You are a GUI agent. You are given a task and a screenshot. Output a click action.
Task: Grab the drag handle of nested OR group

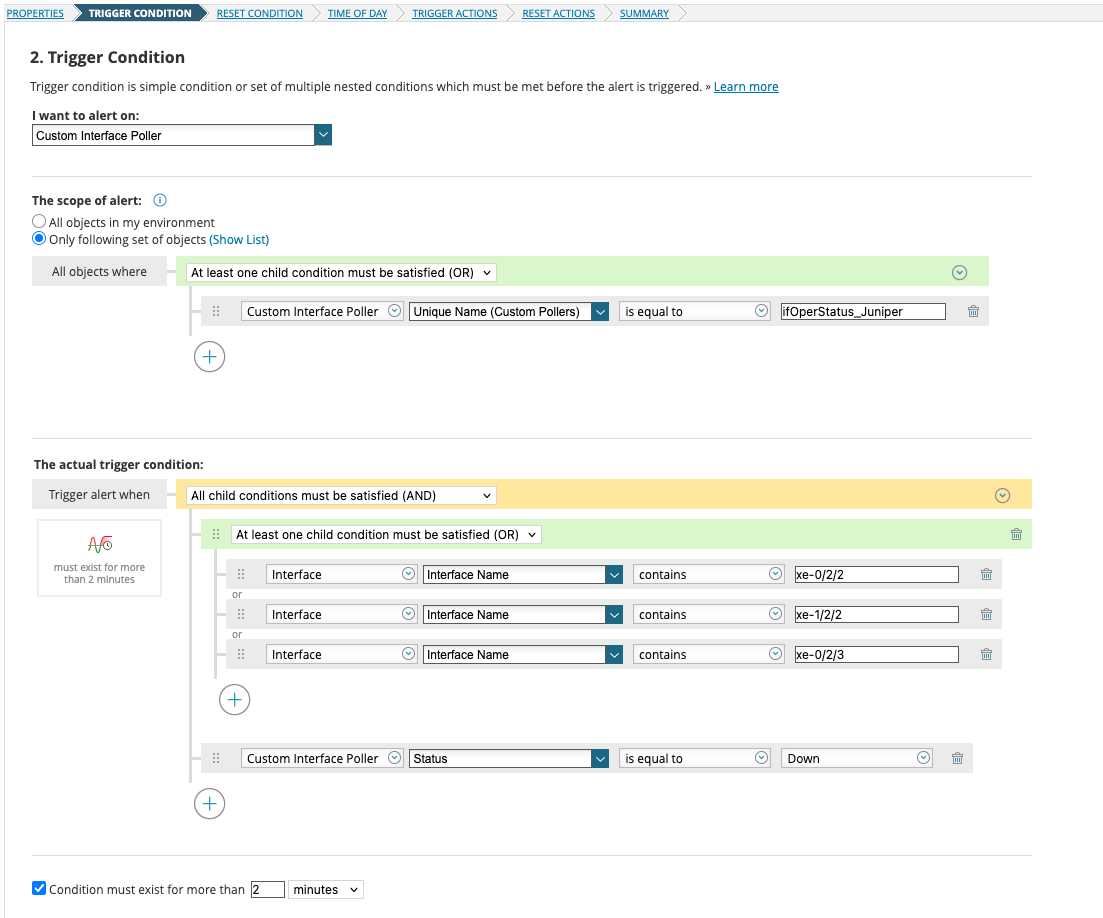(x=216, y=535)
